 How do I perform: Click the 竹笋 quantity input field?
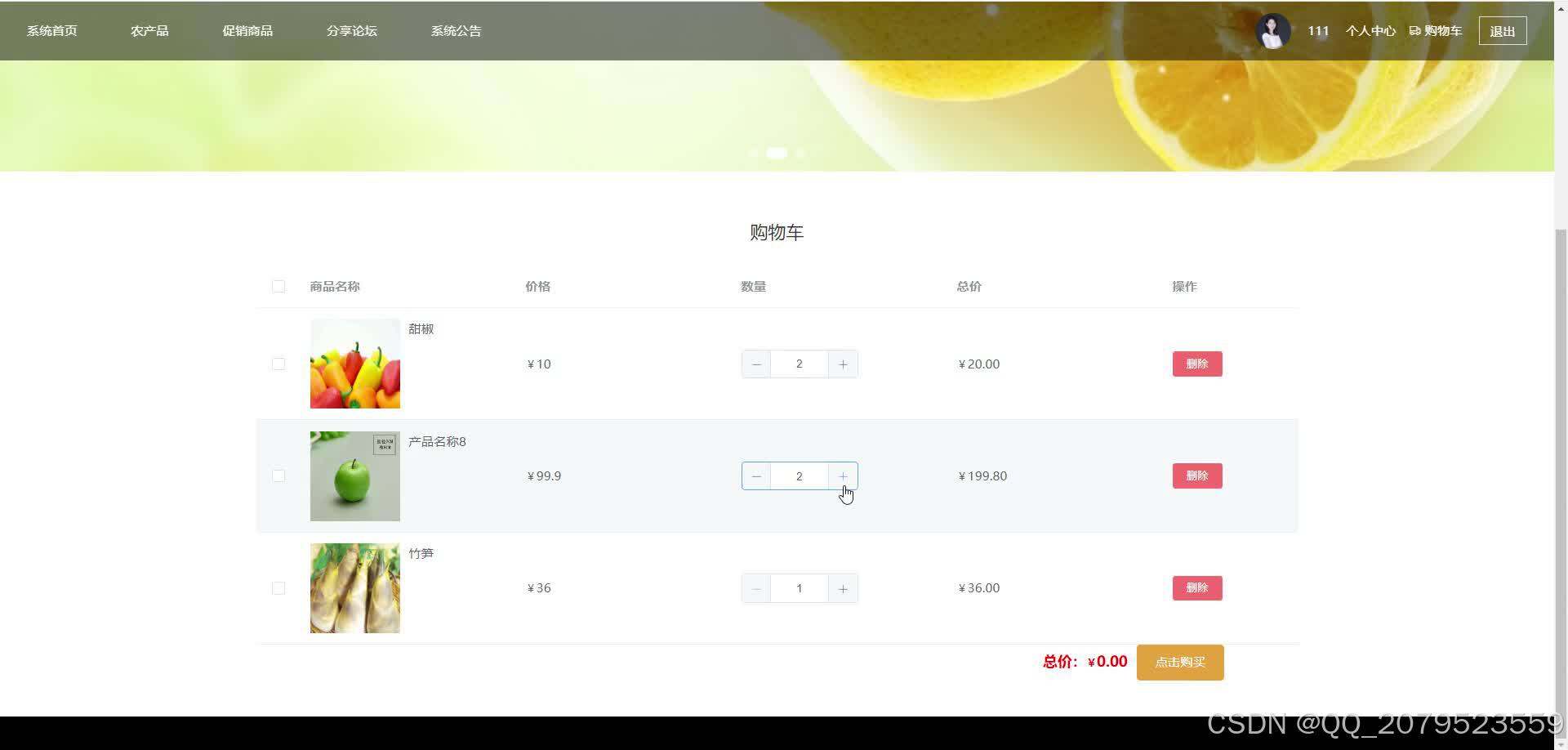[x=800, y=588]
